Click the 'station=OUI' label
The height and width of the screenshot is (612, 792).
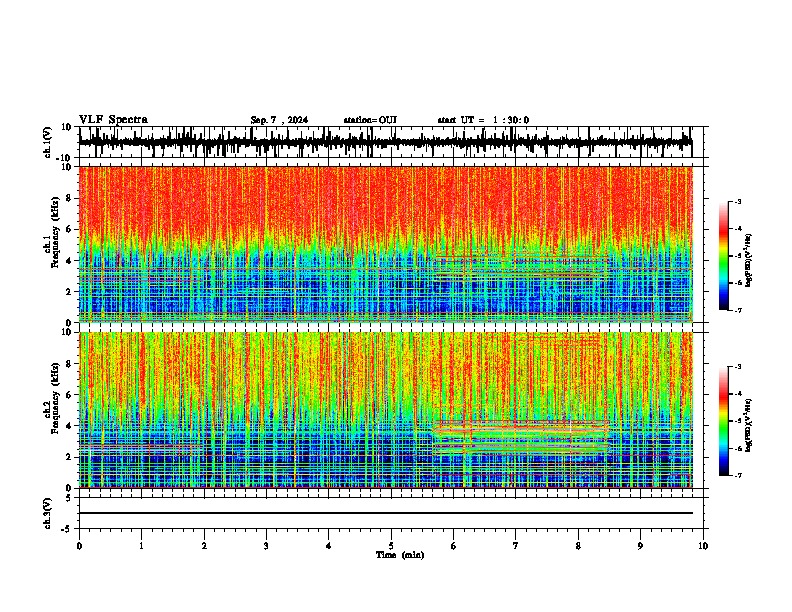tap(370, 120)
